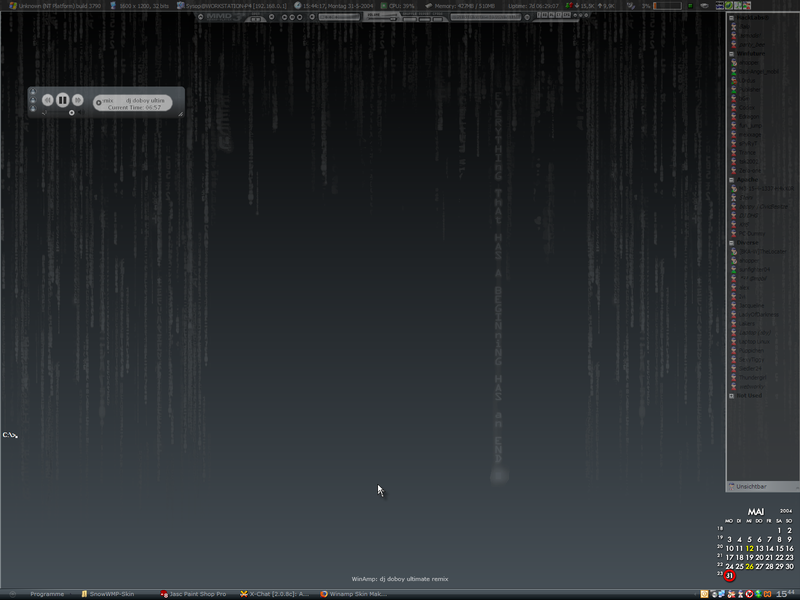This screenshot has width=800, height=600.
Task: Switch to Jasc Paint Shop Pro window
Action: tap(195, 594)
